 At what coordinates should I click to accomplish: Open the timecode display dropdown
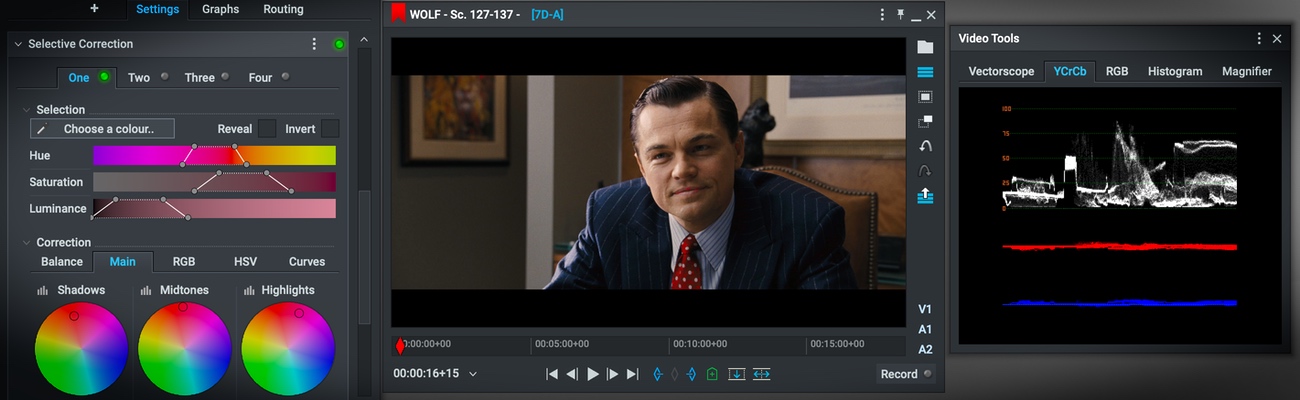(x=473, y=374)
